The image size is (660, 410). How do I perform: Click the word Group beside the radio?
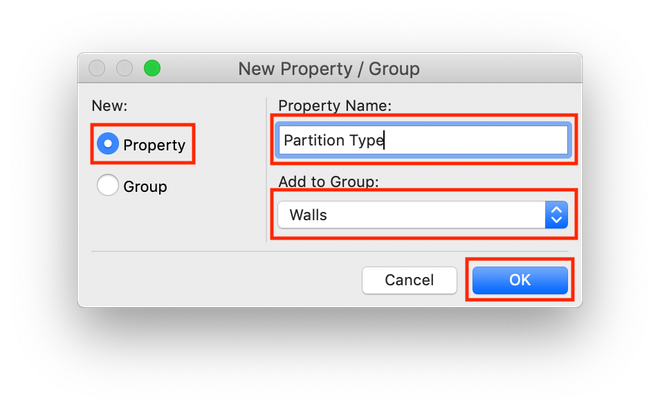pyautogui.click(x=145, y=186)
